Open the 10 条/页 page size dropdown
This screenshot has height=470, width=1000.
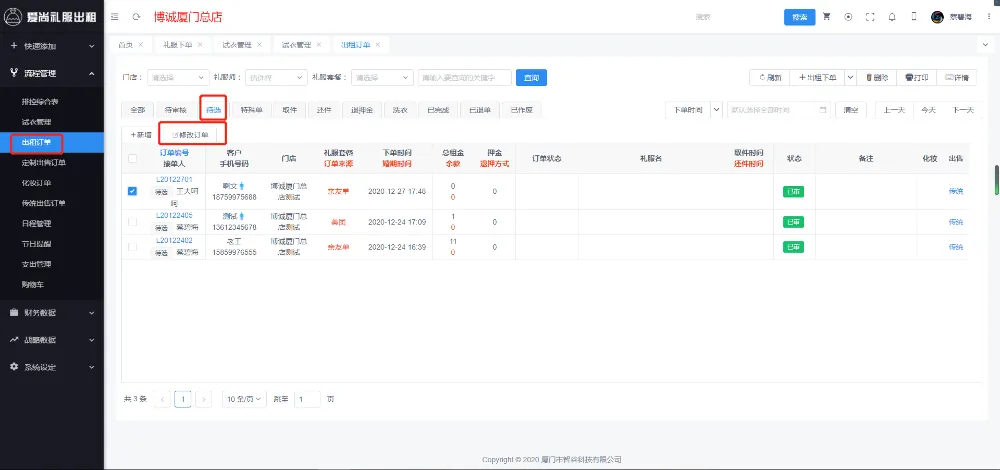(x=244, y=399)
